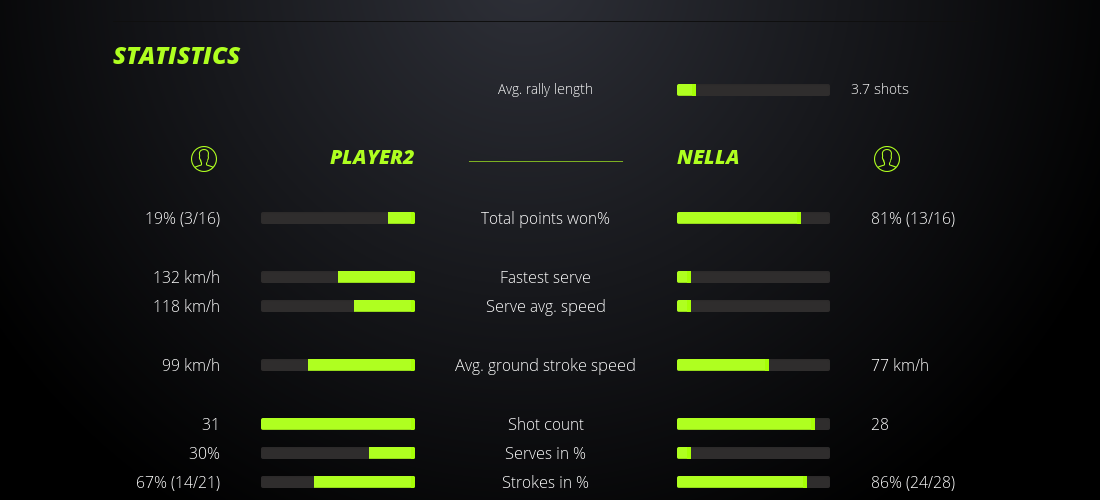Screen dimensions: 1100x500
Task: Click PLAYER2's 132 km/h serve value
Action: [x=186, y=277]
